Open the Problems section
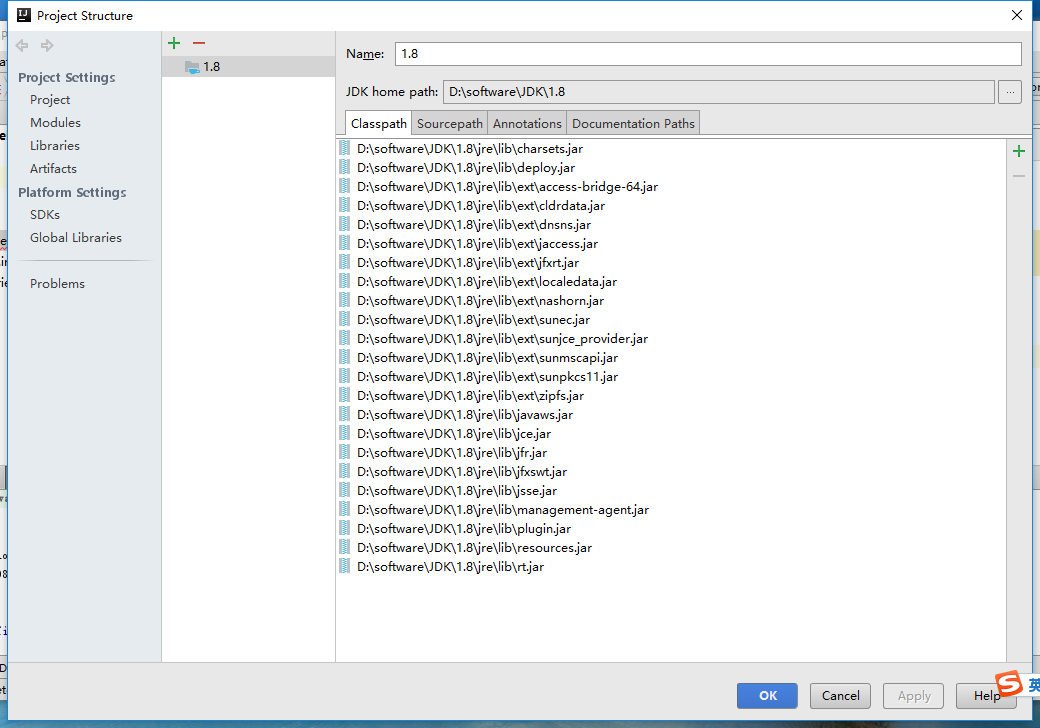Screen dimensions: 1040x728 [x=57, y=284]
